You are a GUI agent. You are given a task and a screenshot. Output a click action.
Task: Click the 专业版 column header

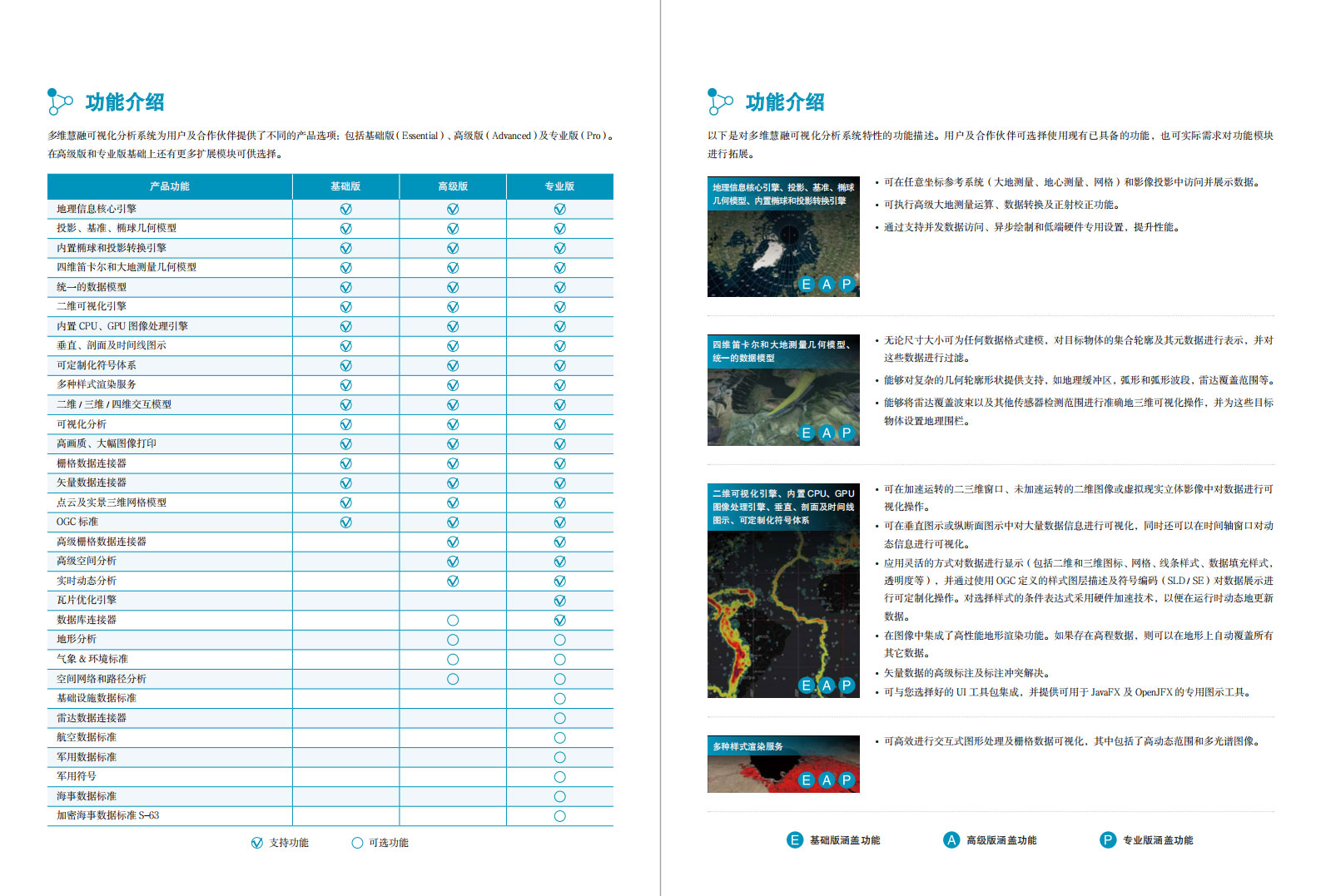click(x=559, y=186)
